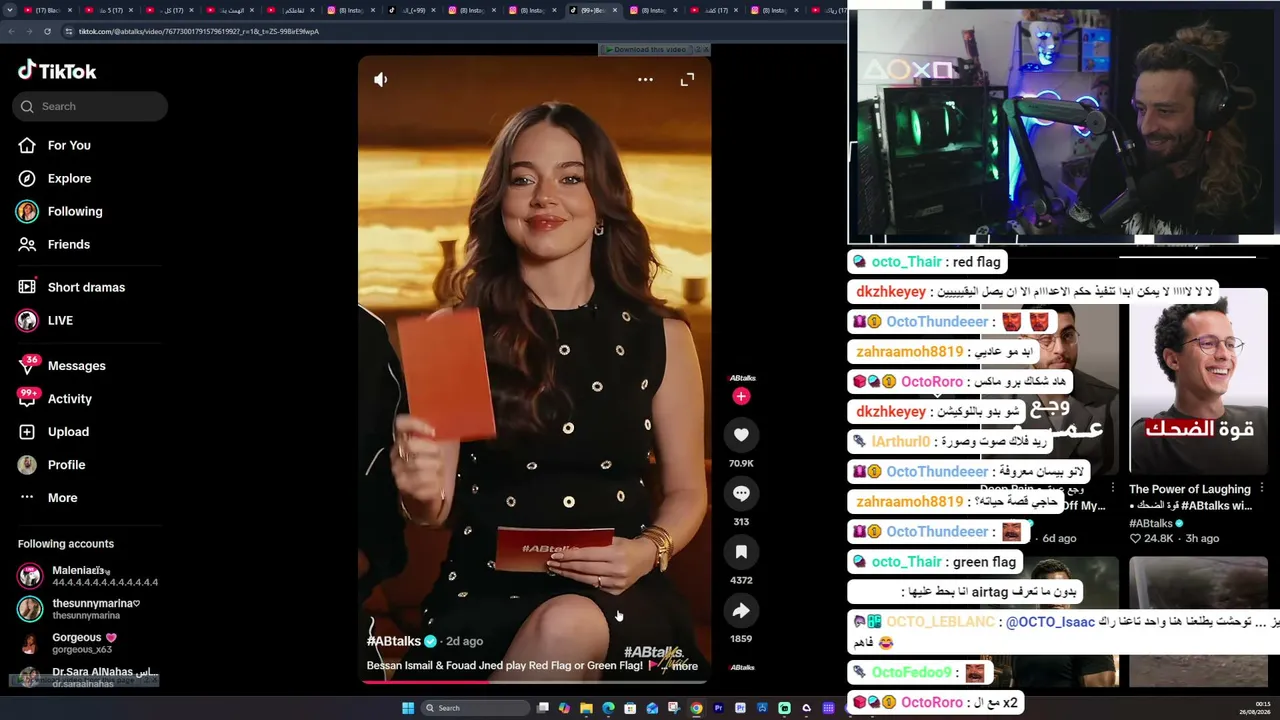Open the video comments showing 313
This screenshot has width=1280, height=720.
click(x=741, y=493)
